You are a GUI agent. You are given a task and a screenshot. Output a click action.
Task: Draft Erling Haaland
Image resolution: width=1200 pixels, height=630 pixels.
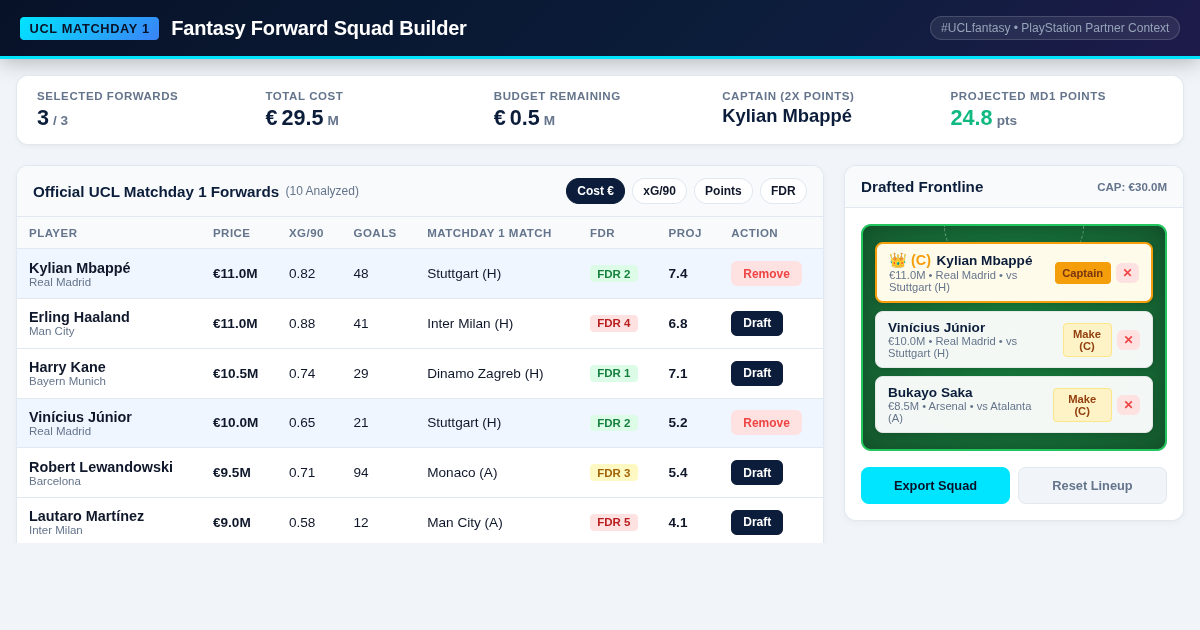coord(757,323)
